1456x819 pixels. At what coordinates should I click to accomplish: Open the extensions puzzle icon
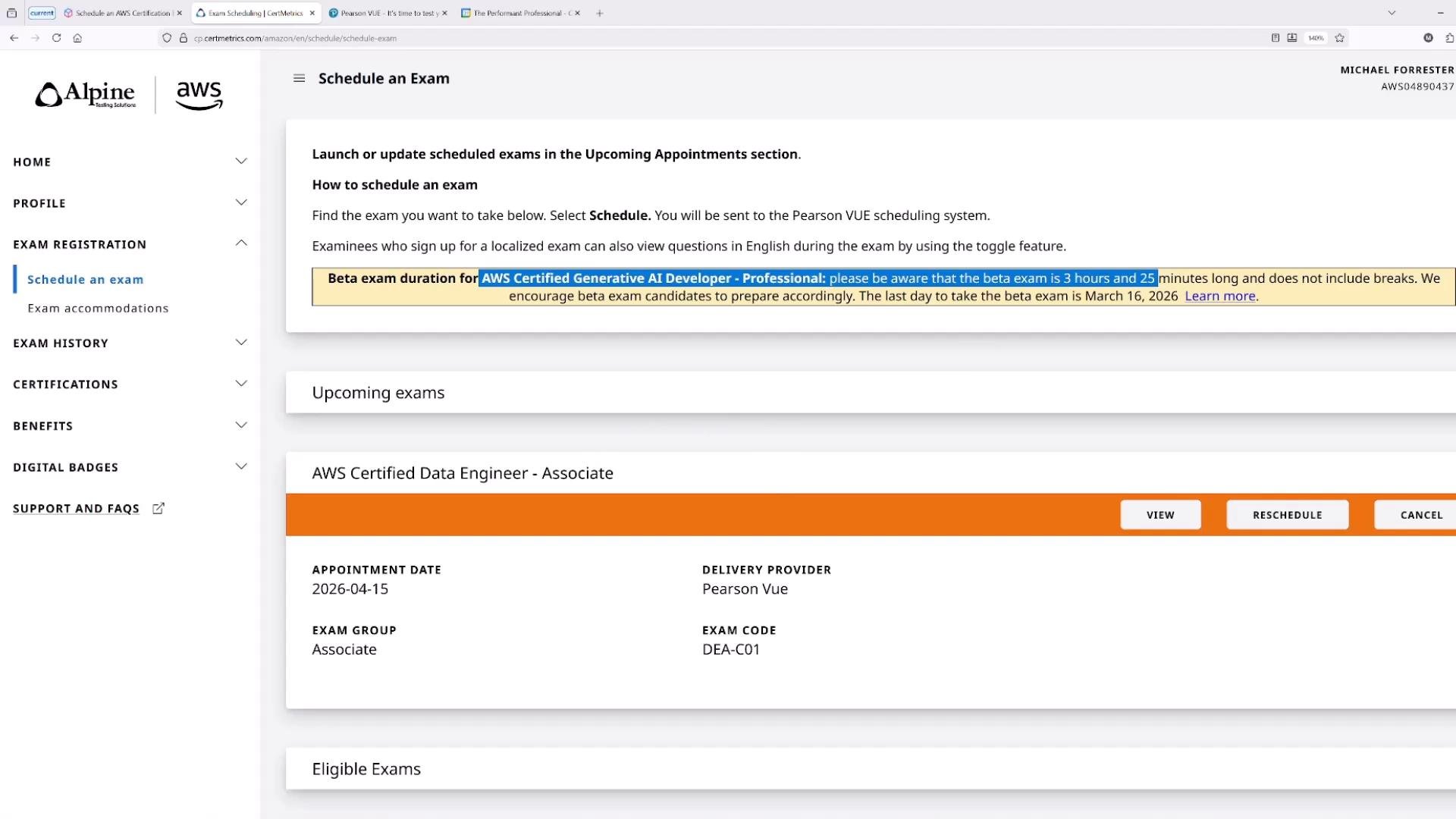tap(1450, 38)
